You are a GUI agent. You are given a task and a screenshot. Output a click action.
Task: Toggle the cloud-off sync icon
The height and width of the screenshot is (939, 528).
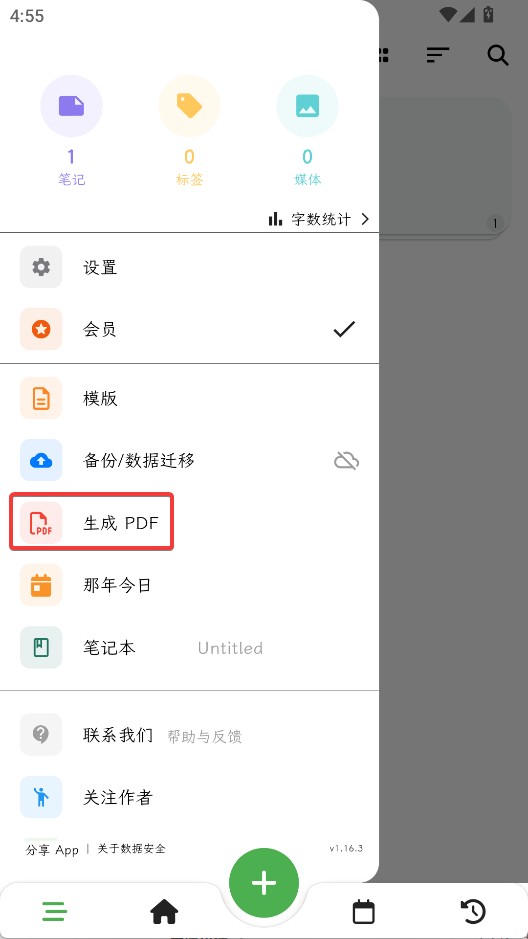(346, 461)
